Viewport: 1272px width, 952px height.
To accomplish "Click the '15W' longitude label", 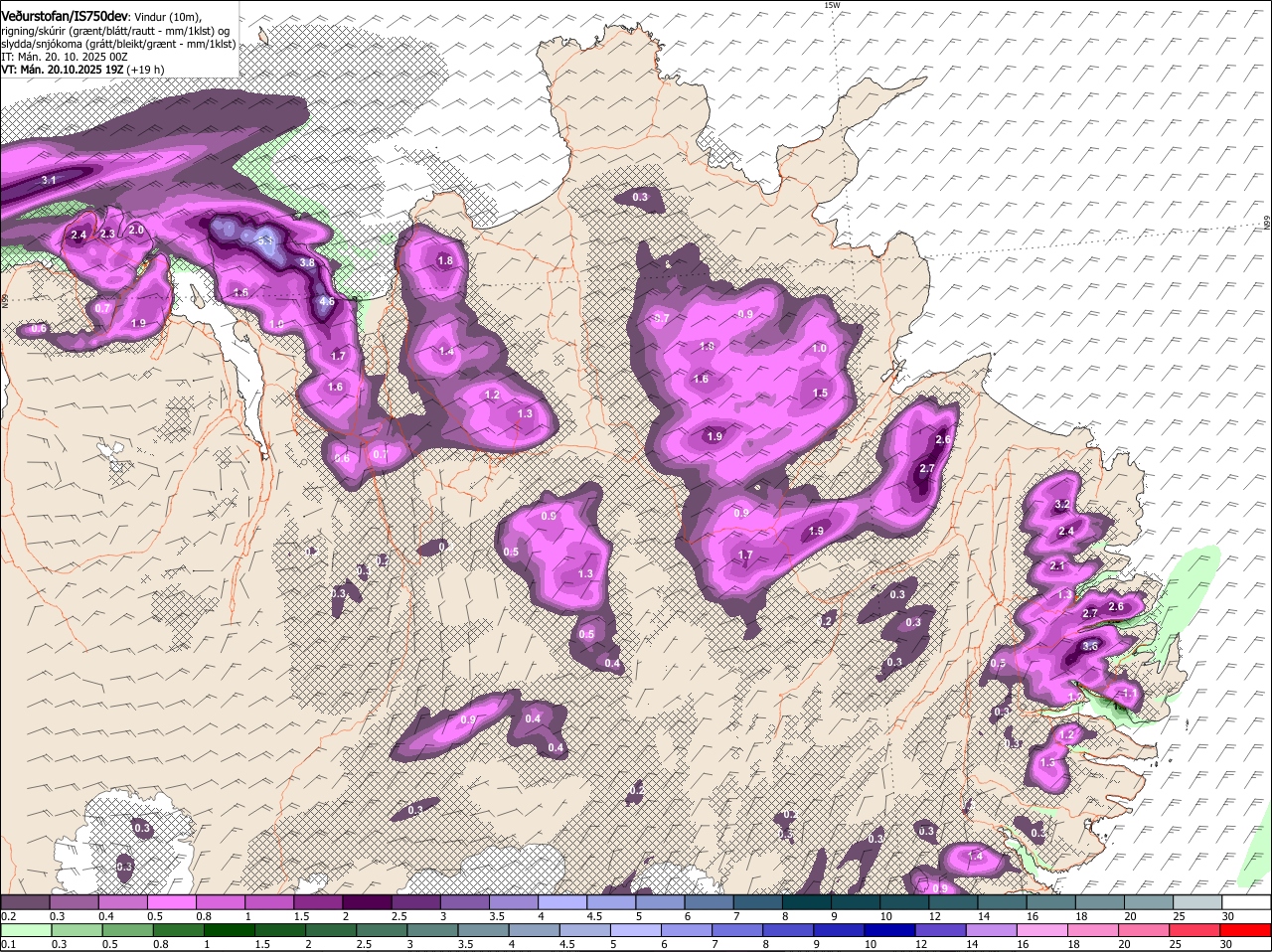I will pos(833,6).
